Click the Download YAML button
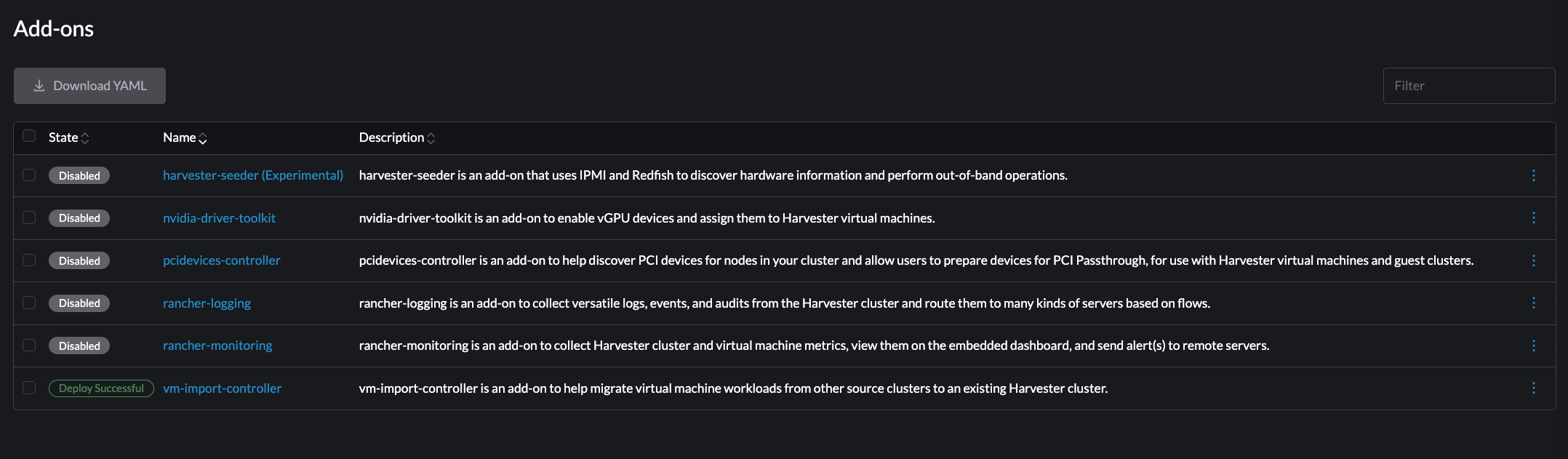Viewport: 1568px width, 459px height. [x=89, y=86]
